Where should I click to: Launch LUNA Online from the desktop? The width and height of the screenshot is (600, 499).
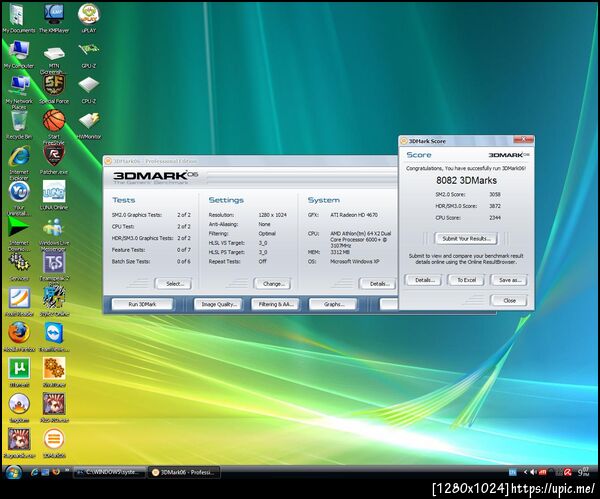point(54,195)
